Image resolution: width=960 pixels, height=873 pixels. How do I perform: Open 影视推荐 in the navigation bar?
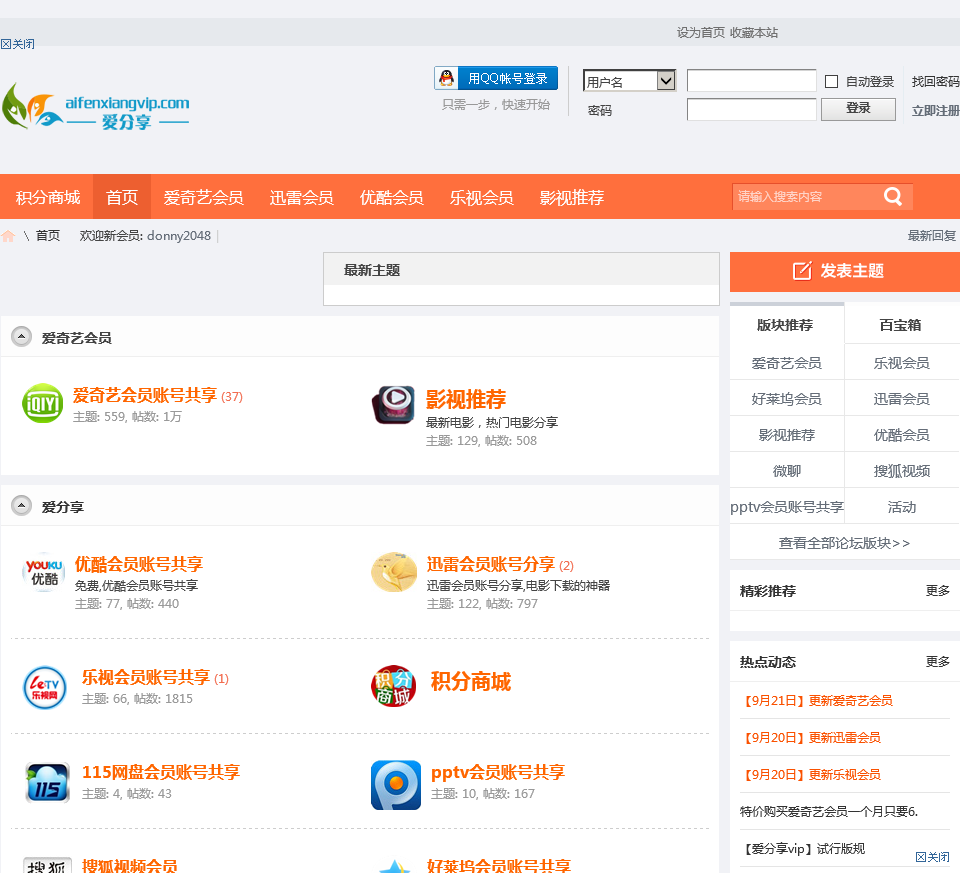[x=571, y=197]
